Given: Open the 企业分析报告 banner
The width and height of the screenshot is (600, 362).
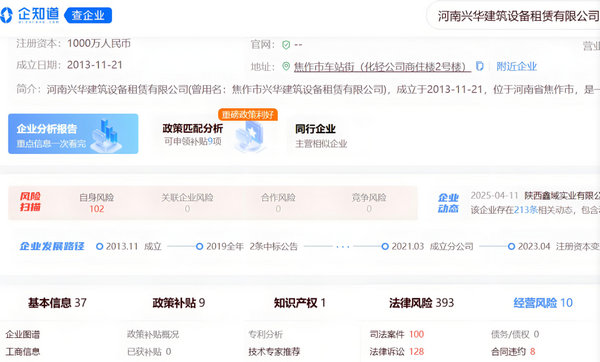Looking at the screenshot, I should click(x=73, y=134).
